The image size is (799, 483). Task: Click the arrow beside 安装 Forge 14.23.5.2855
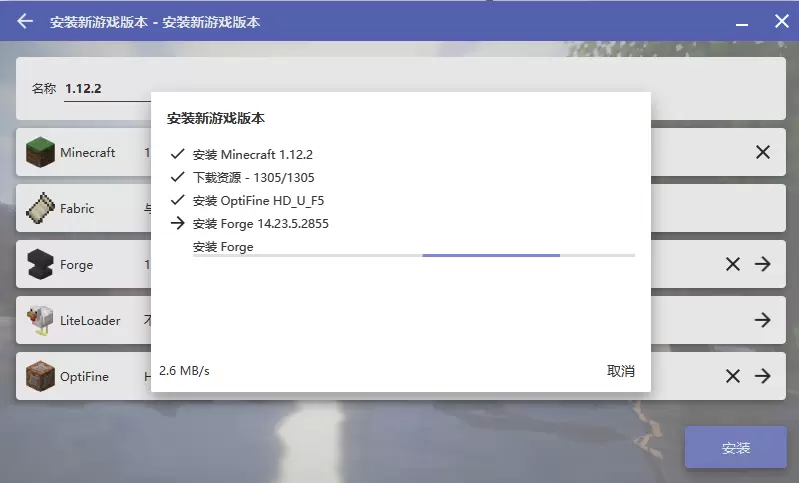[177, 223]
